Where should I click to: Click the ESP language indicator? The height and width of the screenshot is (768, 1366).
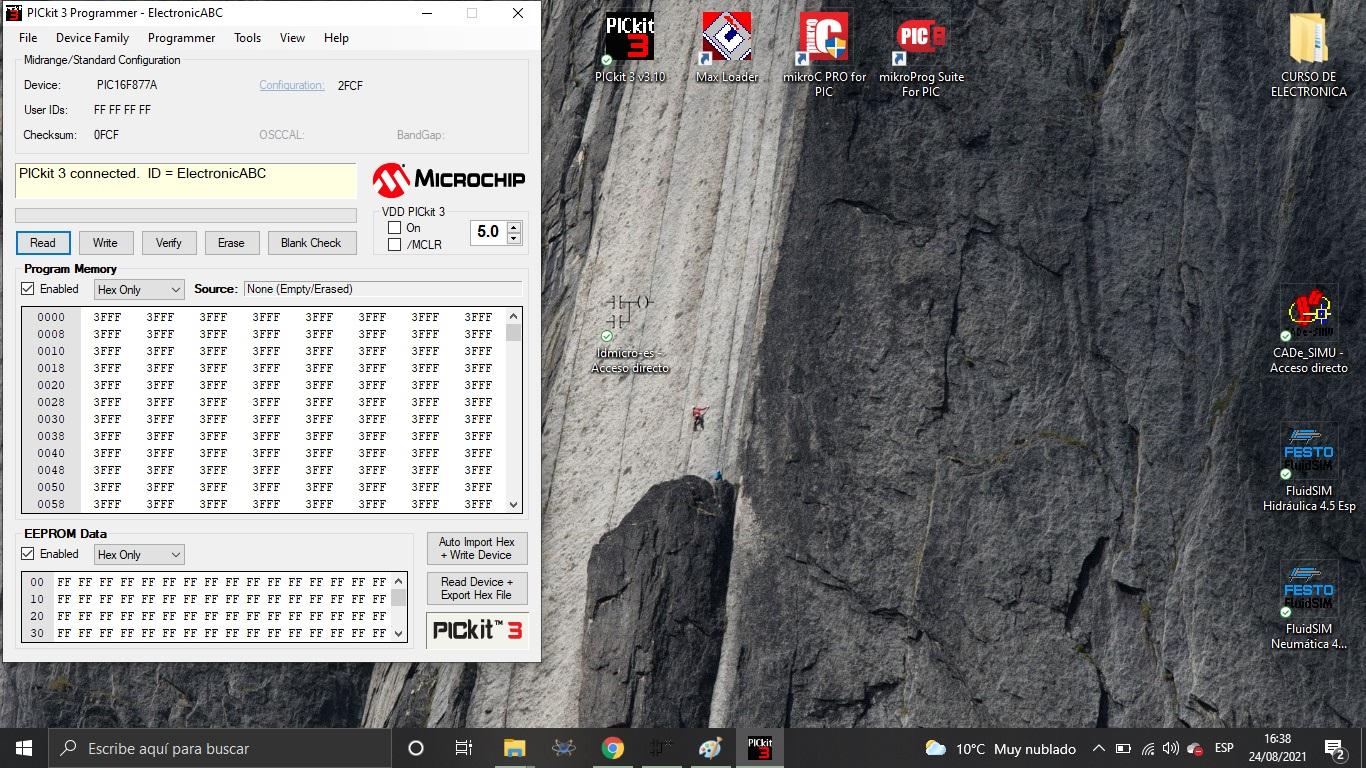[x=1224, y=748]
